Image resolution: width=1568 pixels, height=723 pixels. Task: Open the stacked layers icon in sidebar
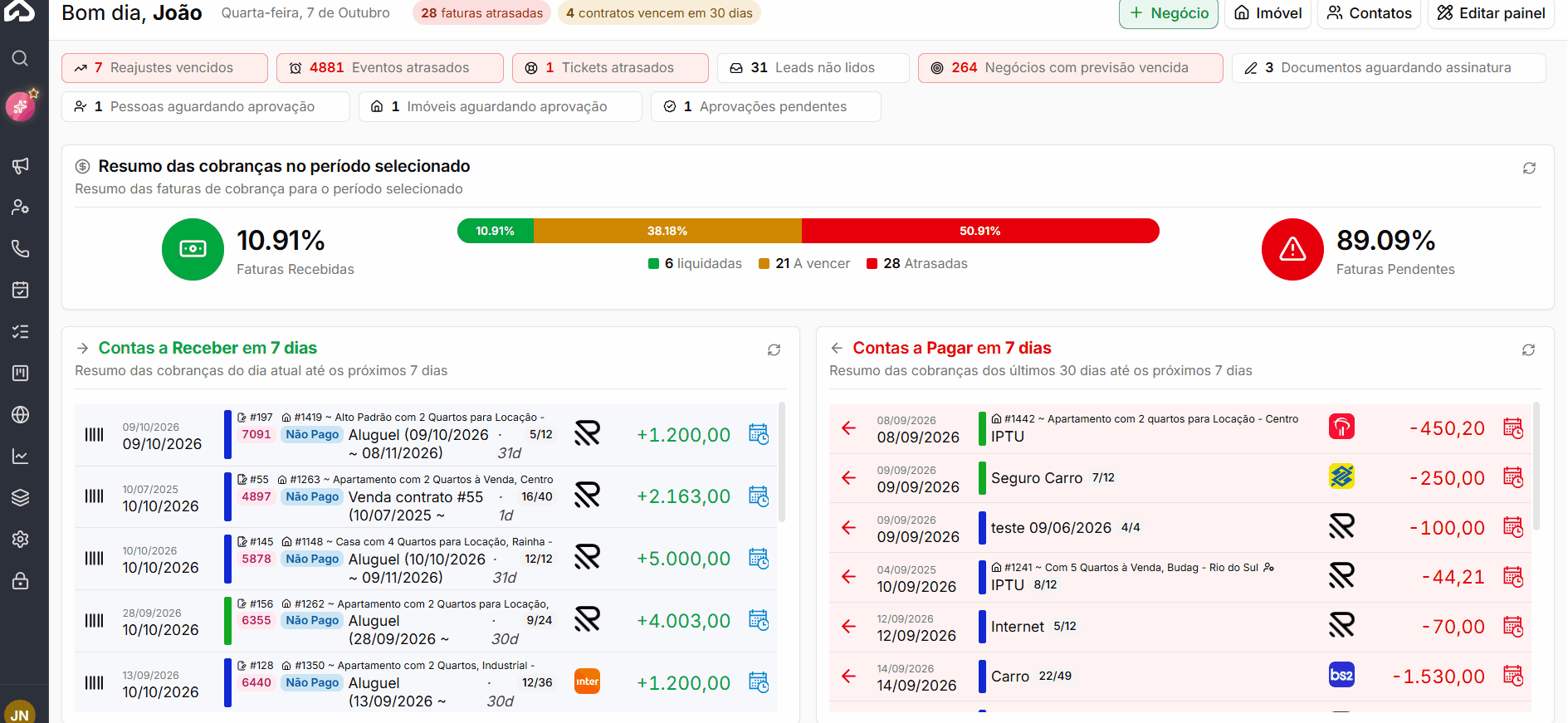(20, 497)
